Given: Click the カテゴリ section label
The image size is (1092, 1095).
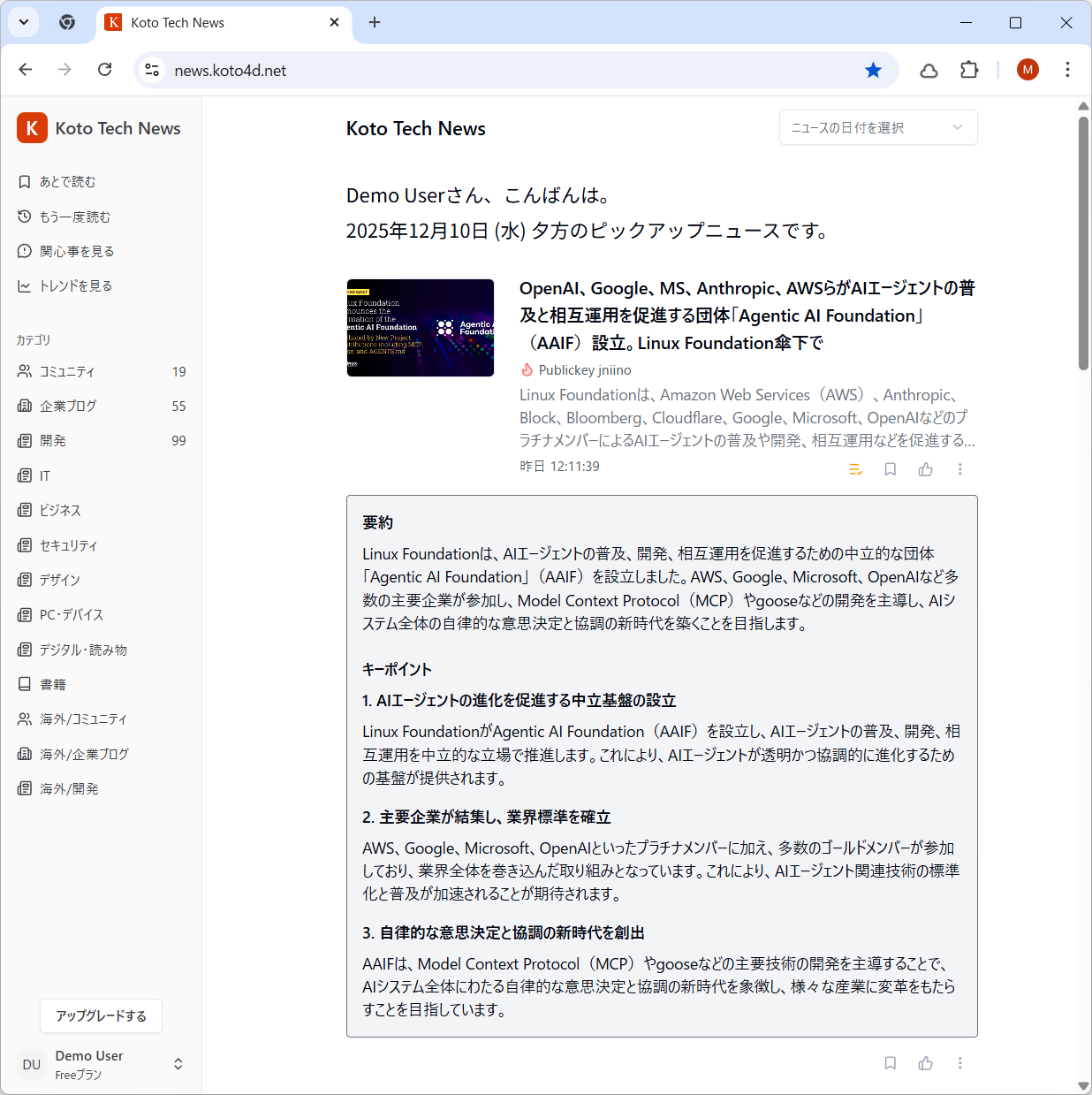Looking at the screenshot, I should pos(34,340).
